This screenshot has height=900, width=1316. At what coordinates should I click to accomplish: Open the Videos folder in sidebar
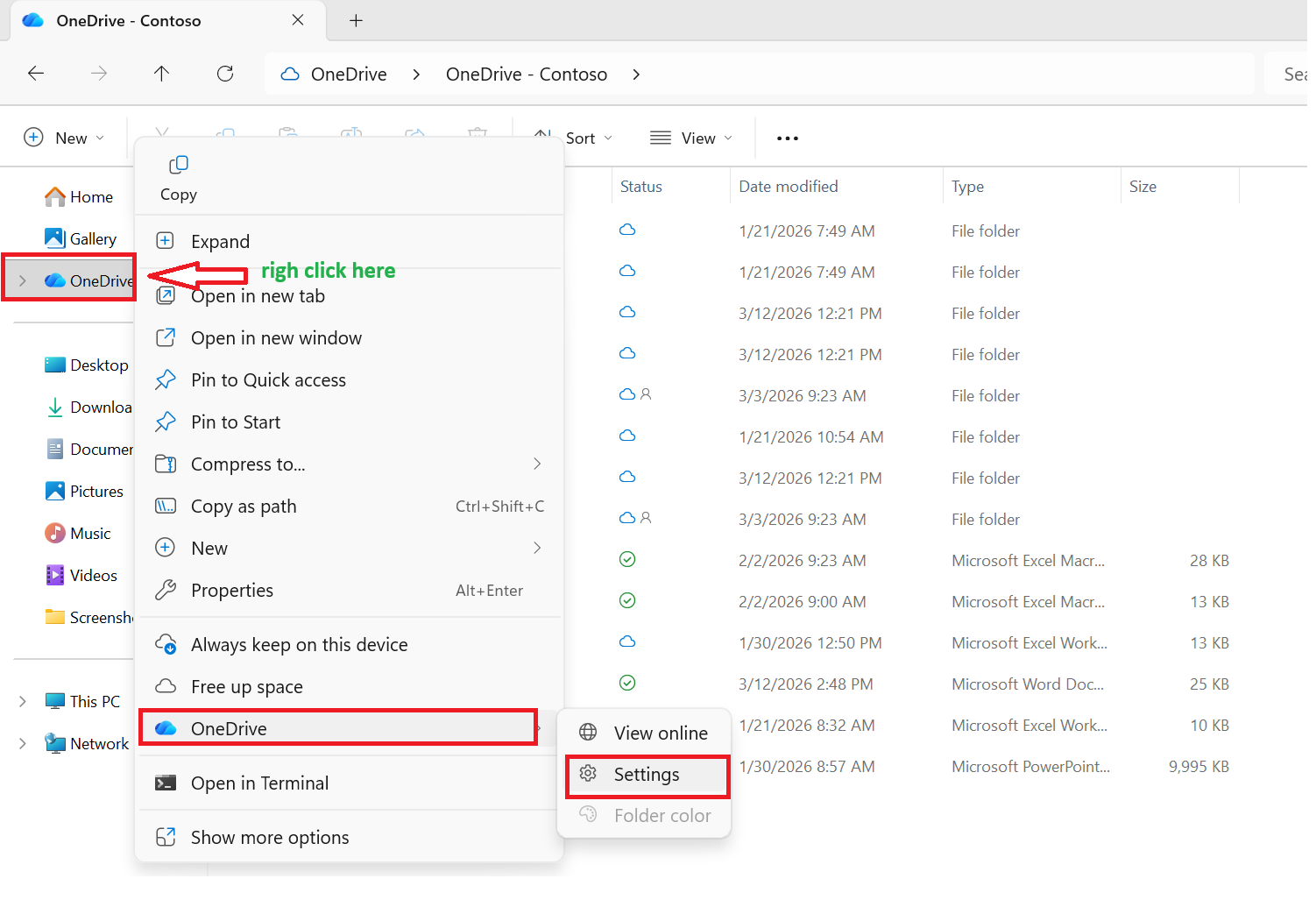pyautogui.click(x=81, y=575)
